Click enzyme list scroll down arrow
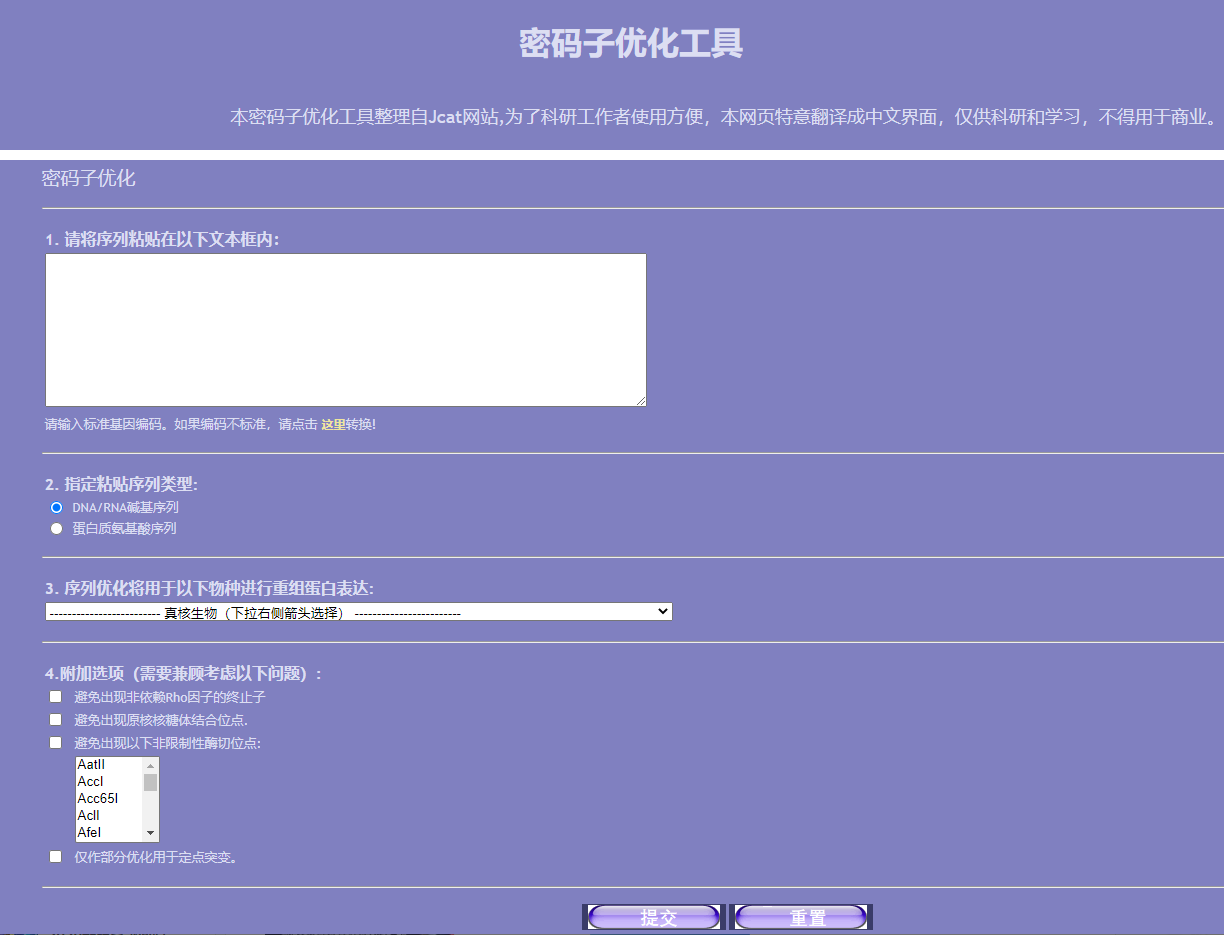The image size is (1226, 935). [x=151, y=833]
